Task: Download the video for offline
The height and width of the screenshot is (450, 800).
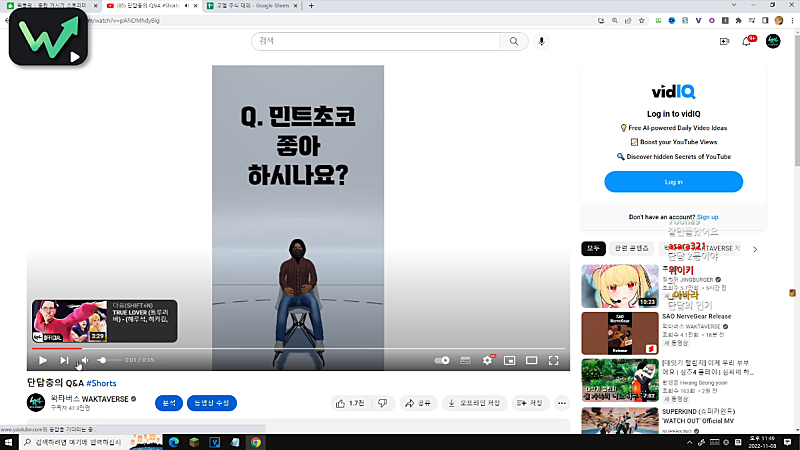Action: [474, 403]
